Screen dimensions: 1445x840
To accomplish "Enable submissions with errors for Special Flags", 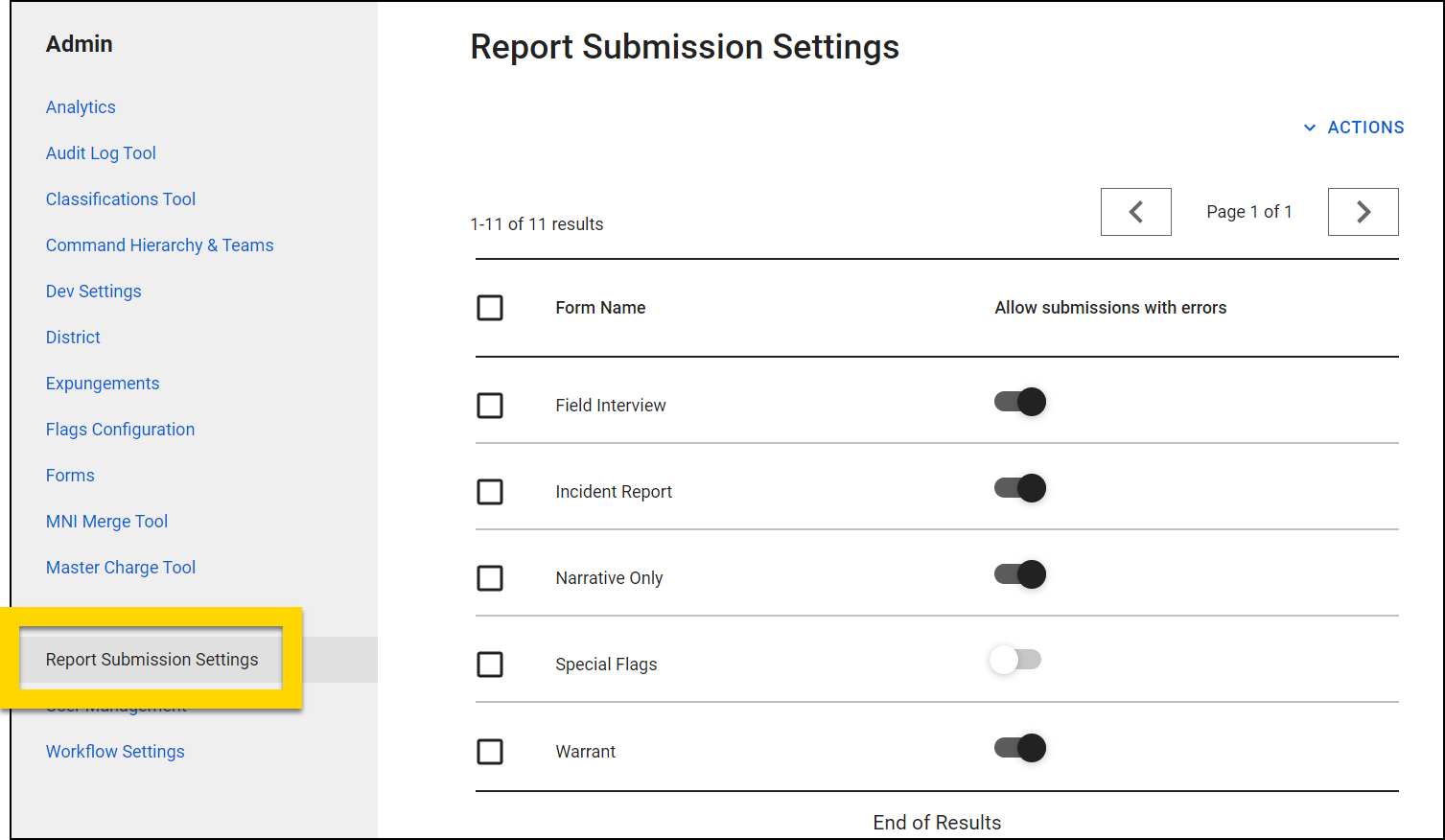I will tap(1015, 660).
